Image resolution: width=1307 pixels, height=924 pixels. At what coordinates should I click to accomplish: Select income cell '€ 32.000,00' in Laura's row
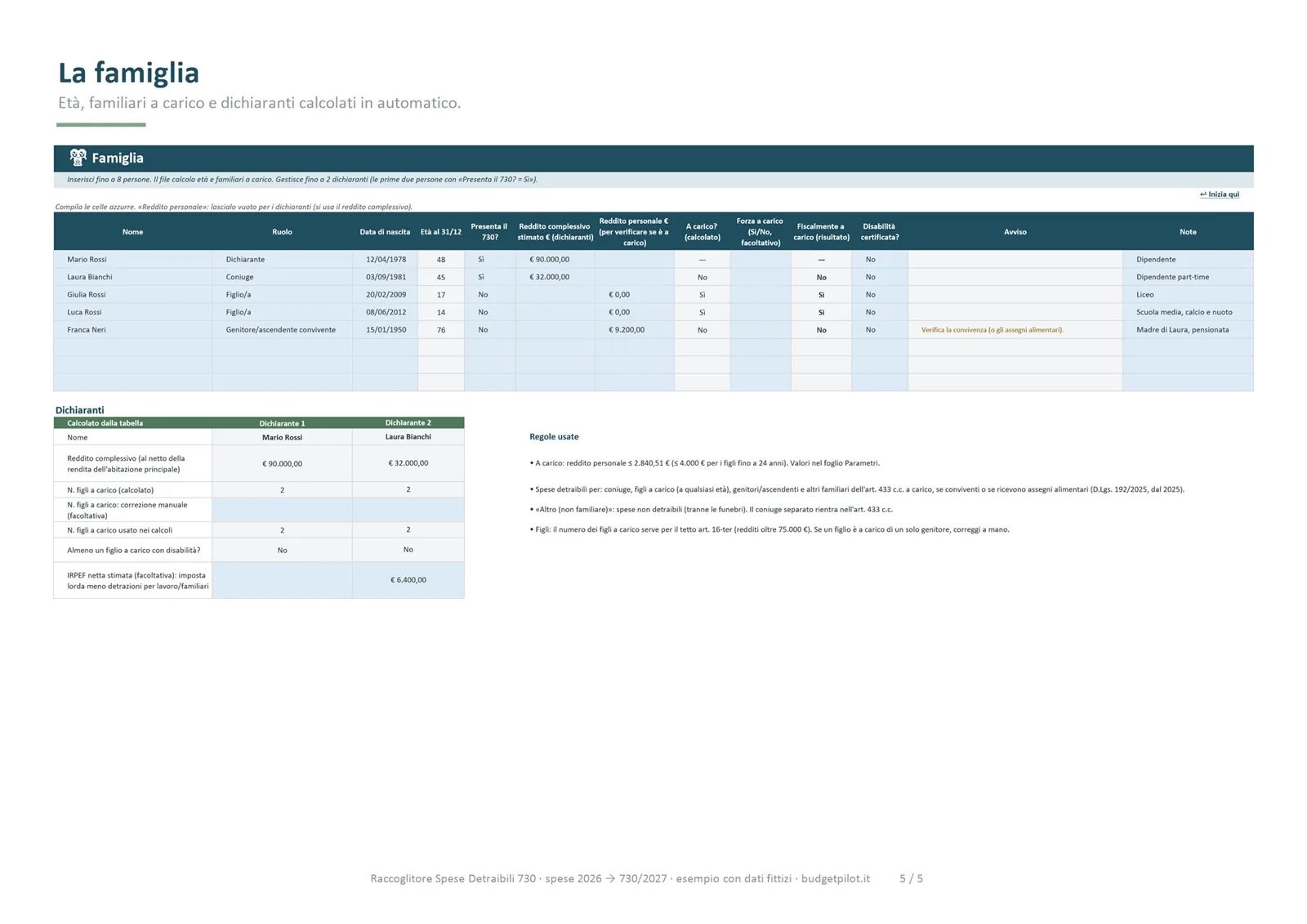pos(555,277)
